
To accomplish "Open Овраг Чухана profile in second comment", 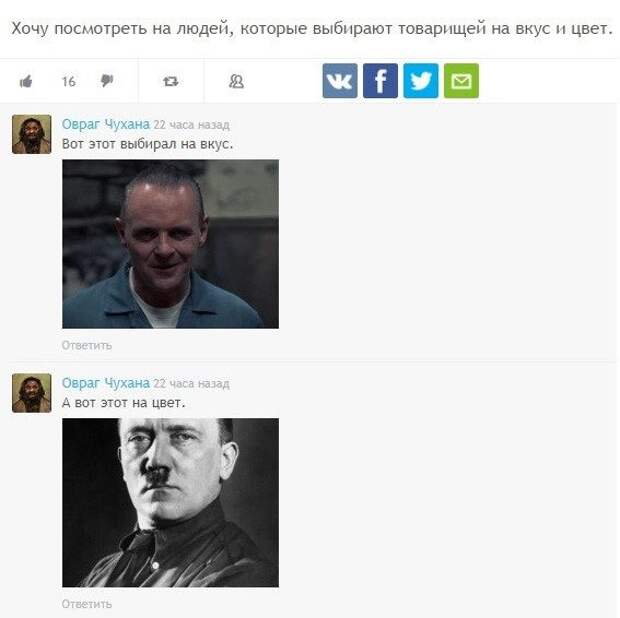I will [106, 383].
